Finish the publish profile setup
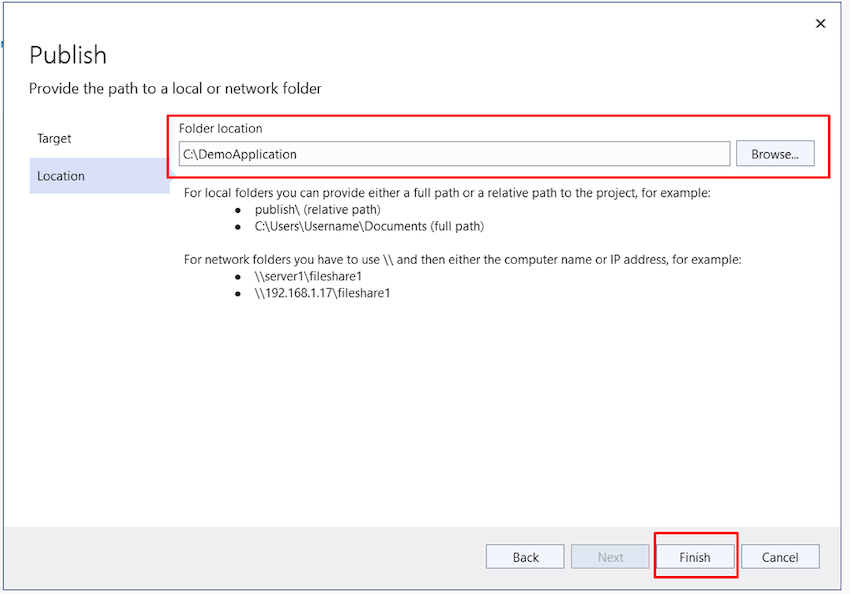Viewport: 850px width, 594px height. [695, 557]
